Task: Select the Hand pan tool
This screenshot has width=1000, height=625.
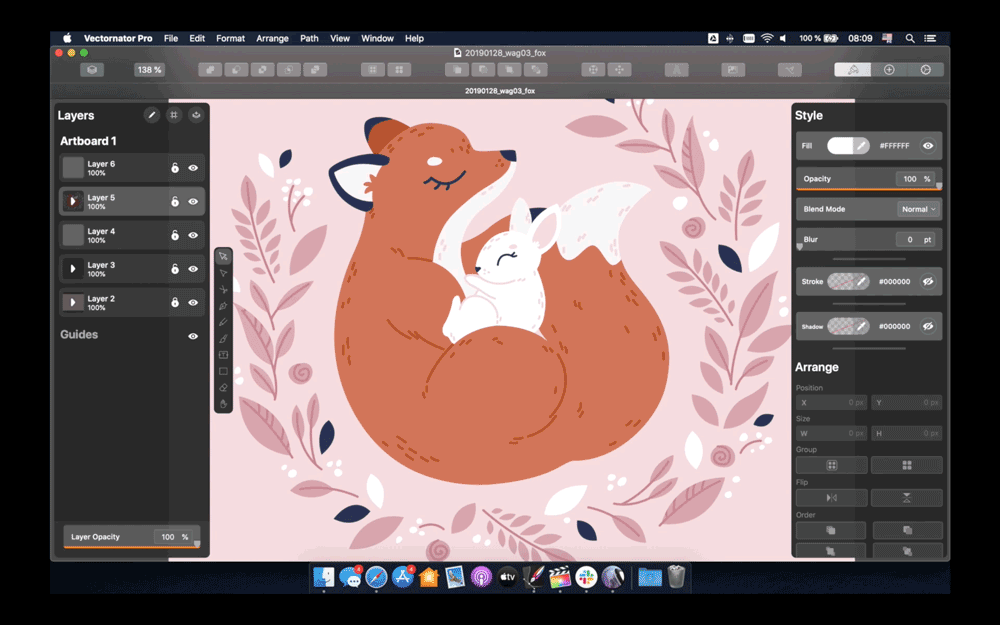Action: click(x=223, y=404)
